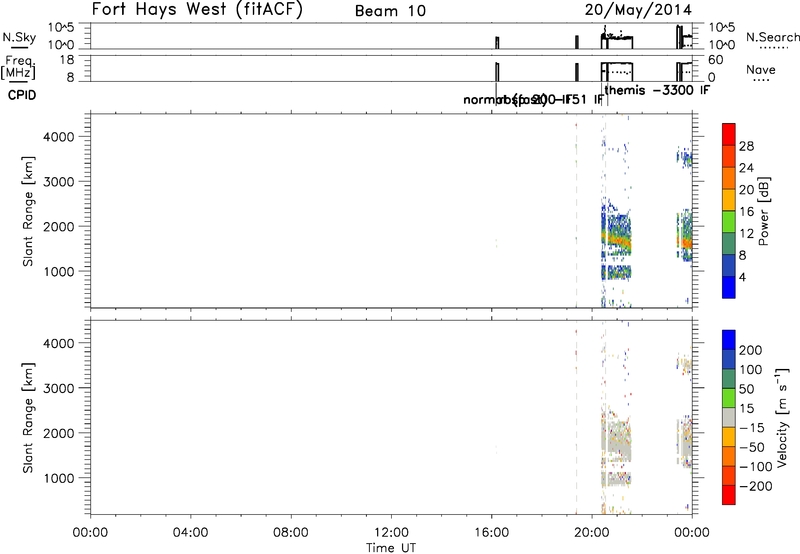Click the 'N.Sky' axis label

click(19, 37)
